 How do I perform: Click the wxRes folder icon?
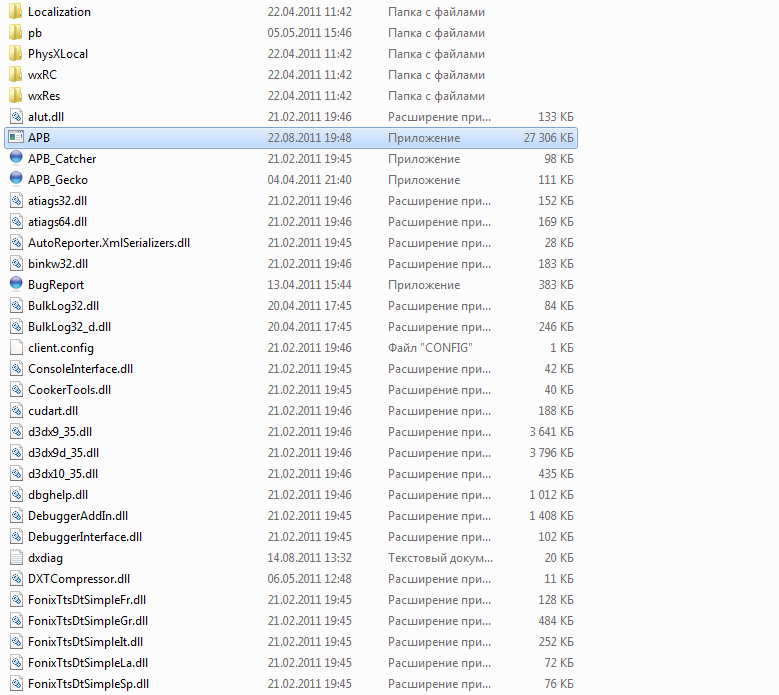point(15,96)
